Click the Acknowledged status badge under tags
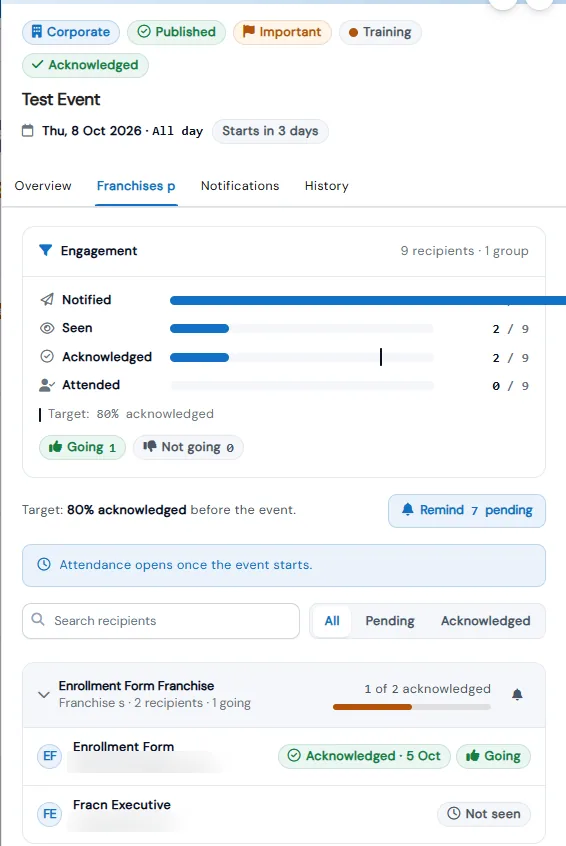Image resolution: width=566 pixels, height=846 pixels. [x=85, y=65]
